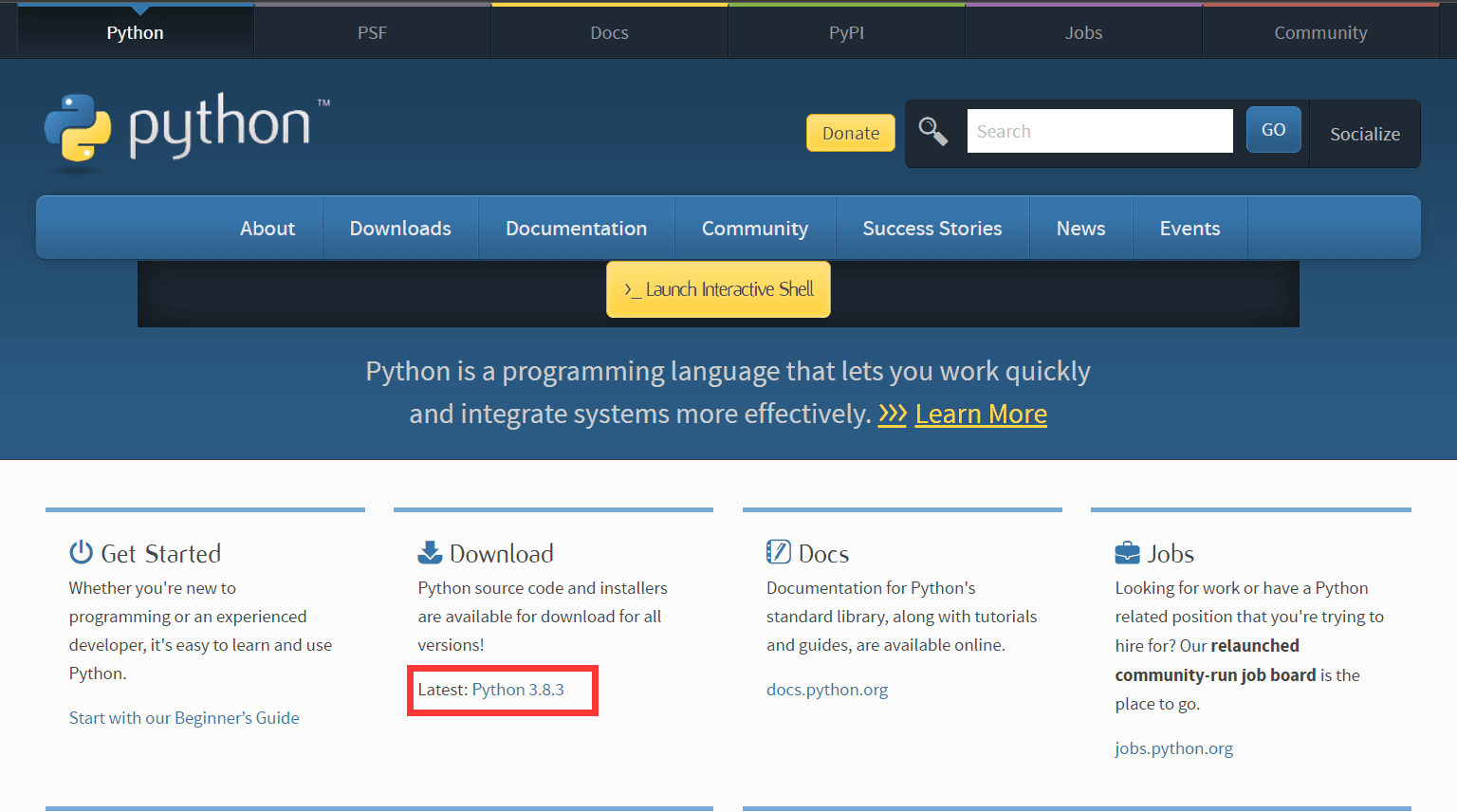Open the Jobs top tab
This screenshot has width=1457, height=812.
[1084, 32]
